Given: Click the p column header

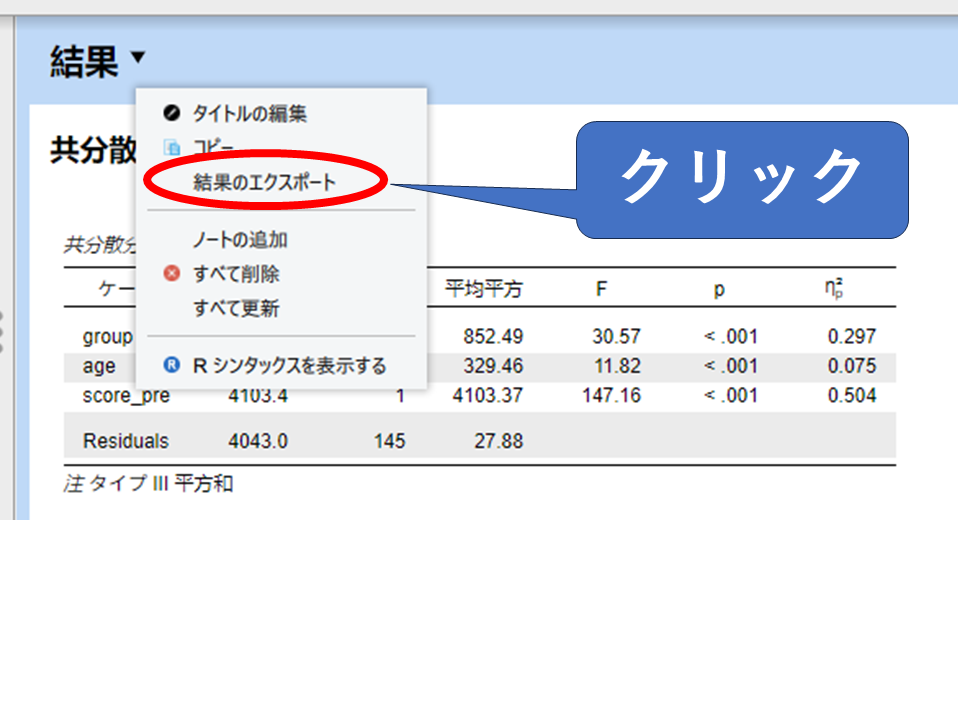Looking at the screenshot, I should click(x=718, y=290).
